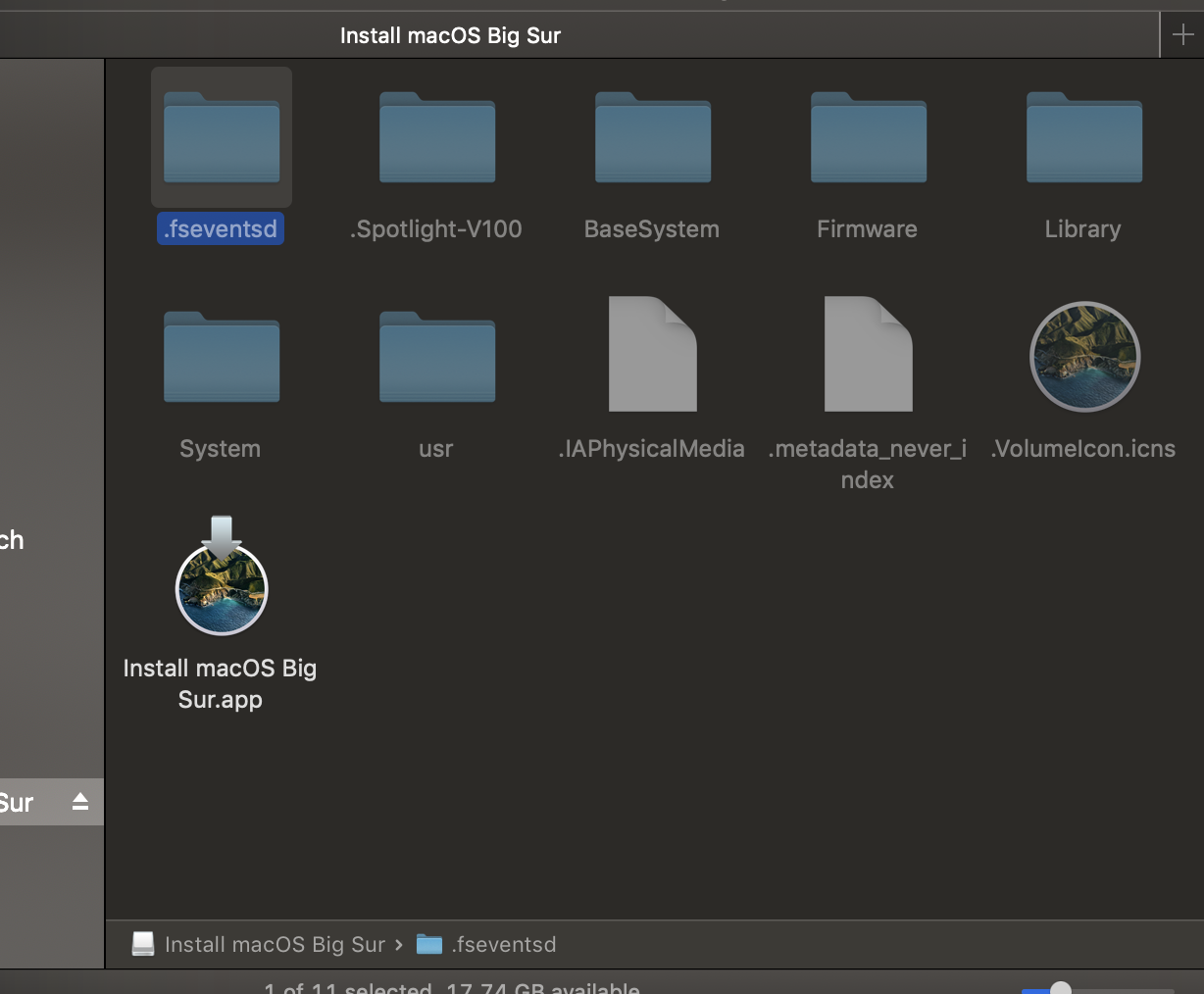
Task: Select the System folder icon
Action: 222,357
